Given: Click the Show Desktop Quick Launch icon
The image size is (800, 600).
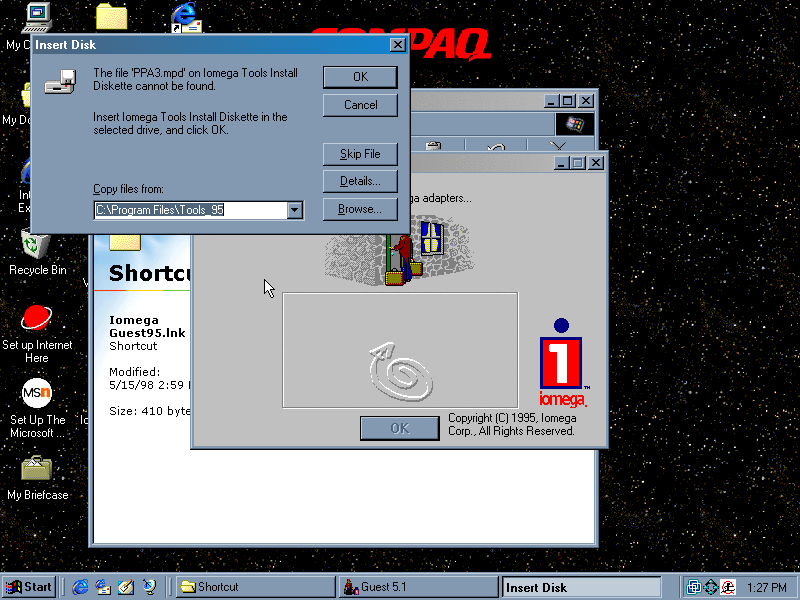Looking at the screenshot, I should 126,587.
